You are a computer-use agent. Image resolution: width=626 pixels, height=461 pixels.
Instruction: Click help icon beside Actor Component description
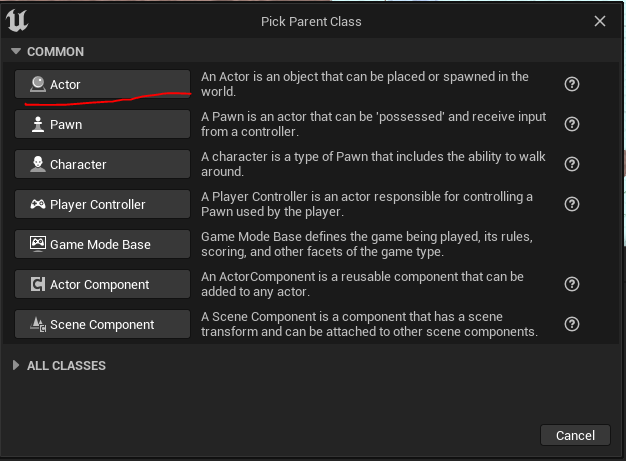(572, 284)
